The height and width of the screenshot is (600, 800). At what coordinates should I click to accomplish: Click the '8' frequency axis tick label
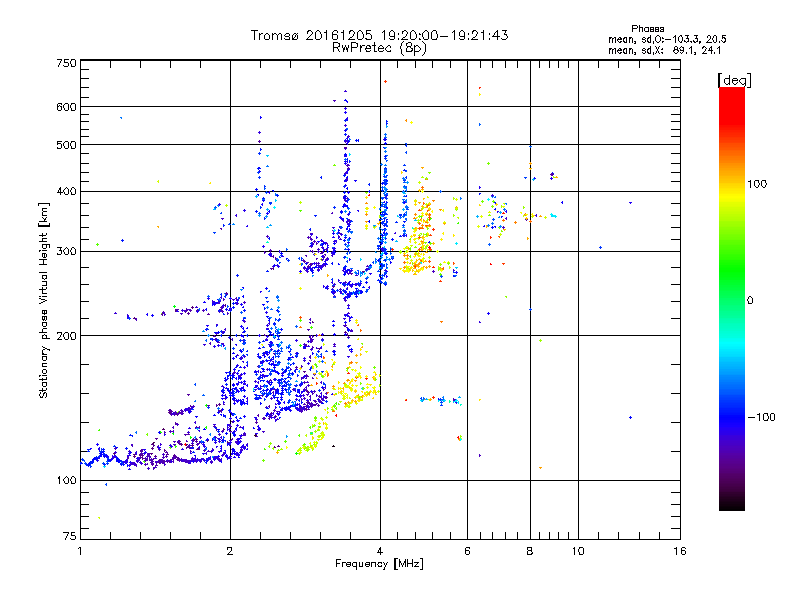(x=530, y=551)
